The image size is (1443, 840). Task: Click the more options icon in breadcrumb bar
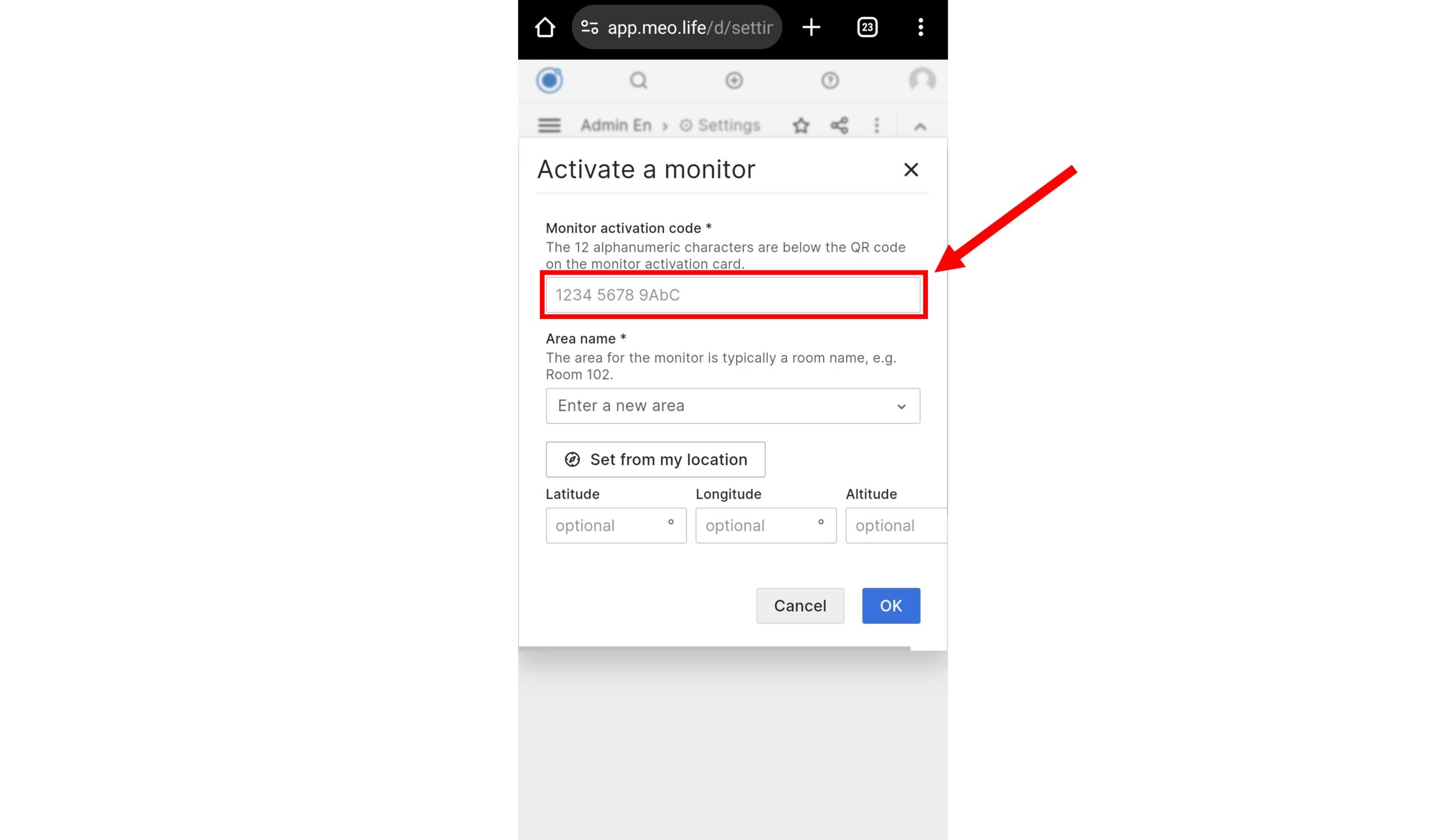(x=874, y=125)
